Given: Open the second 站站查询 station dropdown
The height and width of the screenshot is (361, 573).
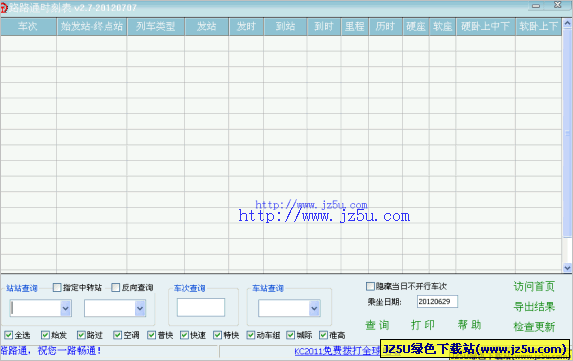Looking at the screenshot, I should click(140, 308).
